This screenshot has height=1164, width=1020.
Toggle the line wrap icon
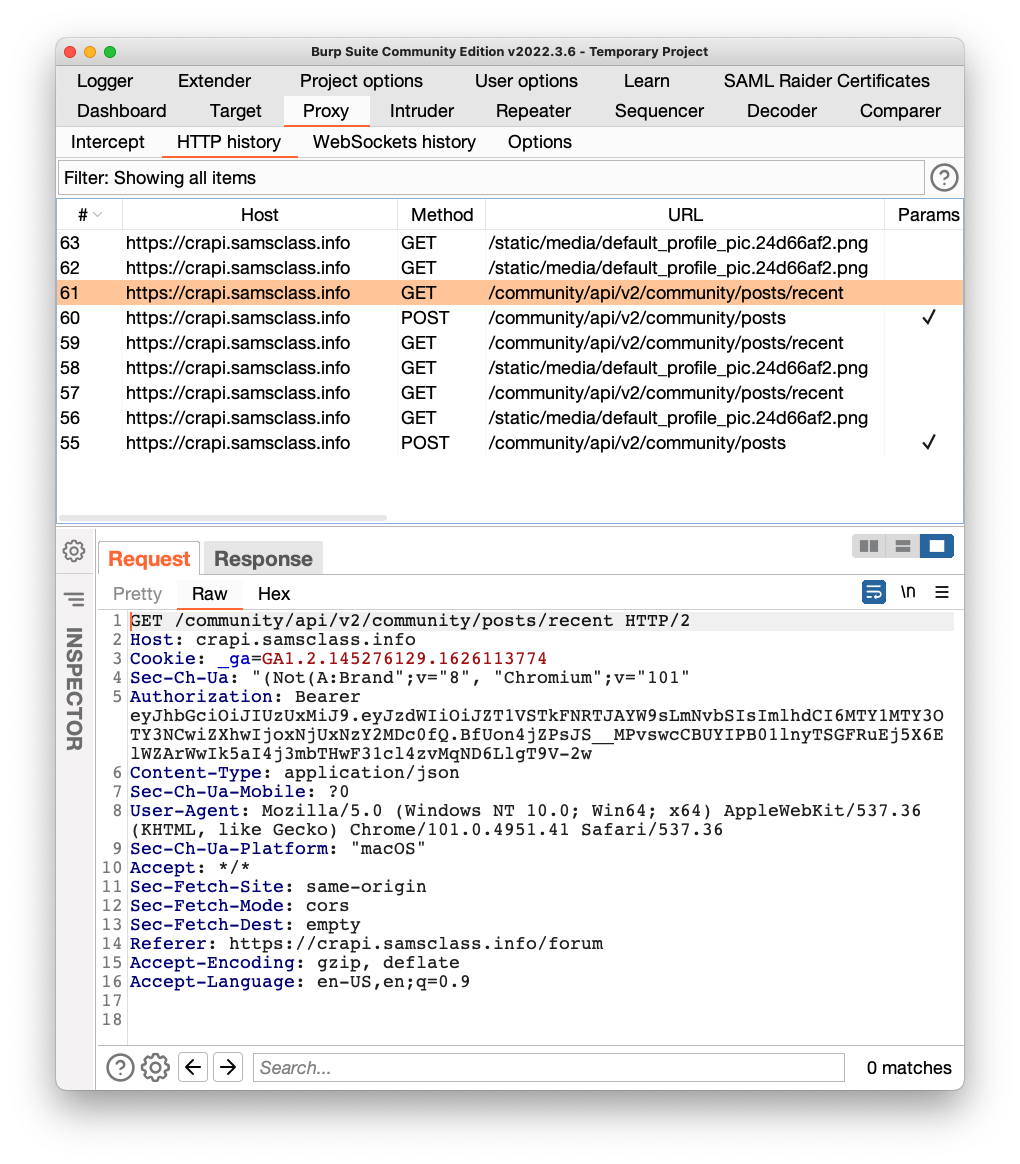point(874,592)
